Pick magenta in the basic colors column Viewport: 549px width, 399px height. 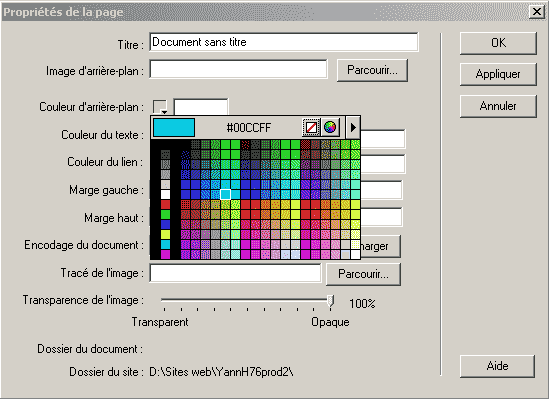pyautogui.click(x=165, y=254)
